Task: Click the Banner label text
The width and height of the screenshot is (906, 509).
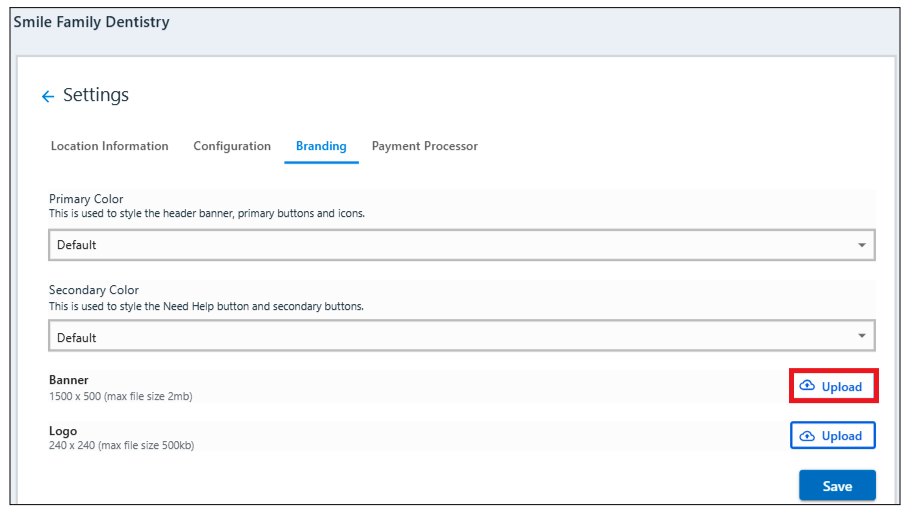Action: tap(69, 380)
